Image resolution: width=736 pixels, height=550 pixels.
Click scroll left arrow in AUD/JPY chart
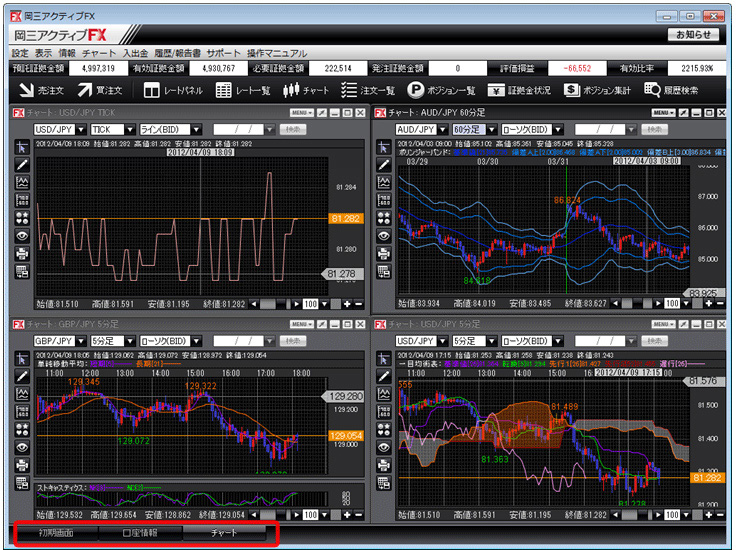tap(615, 304)
